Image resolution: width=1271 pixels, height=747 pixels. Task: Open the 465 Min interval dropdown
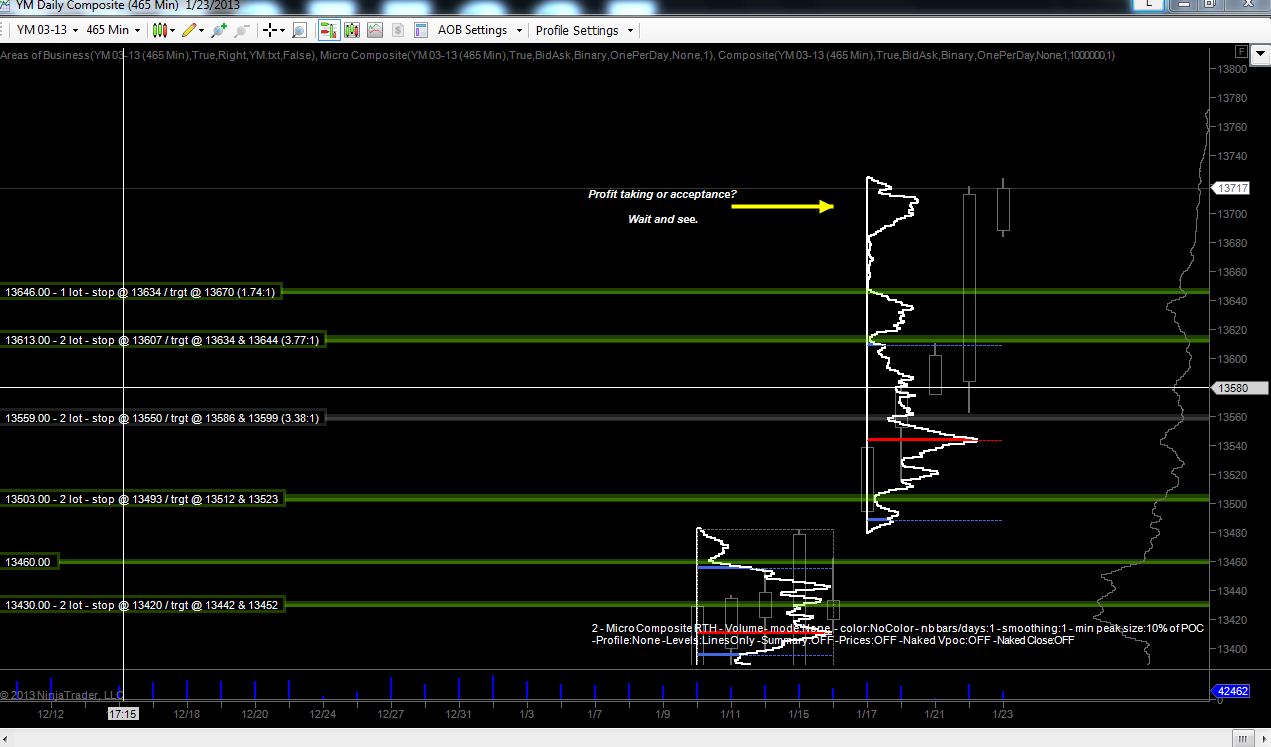(x=112, y=30)
